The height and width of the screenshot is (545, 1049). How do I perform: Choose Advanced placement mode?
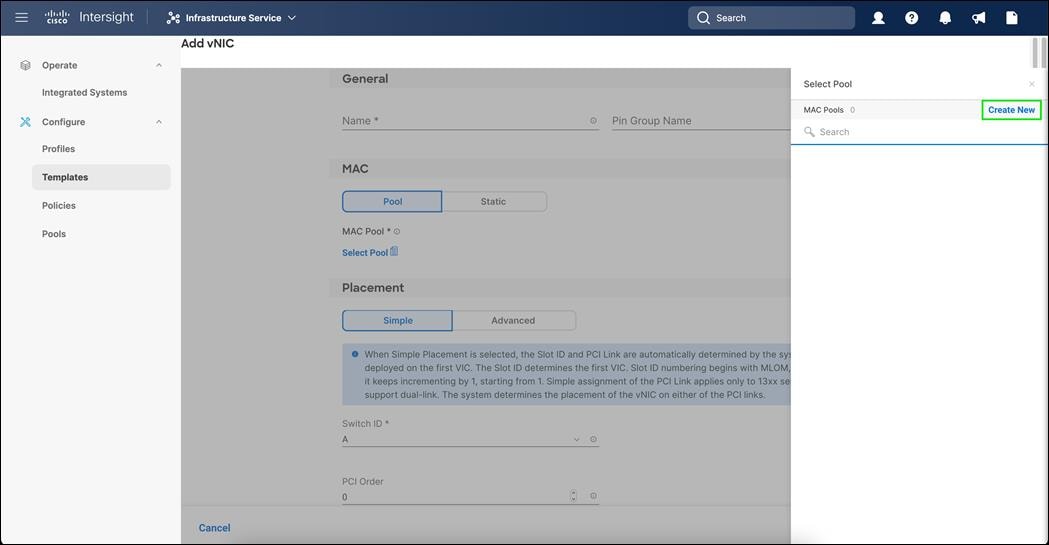(513, 320)
